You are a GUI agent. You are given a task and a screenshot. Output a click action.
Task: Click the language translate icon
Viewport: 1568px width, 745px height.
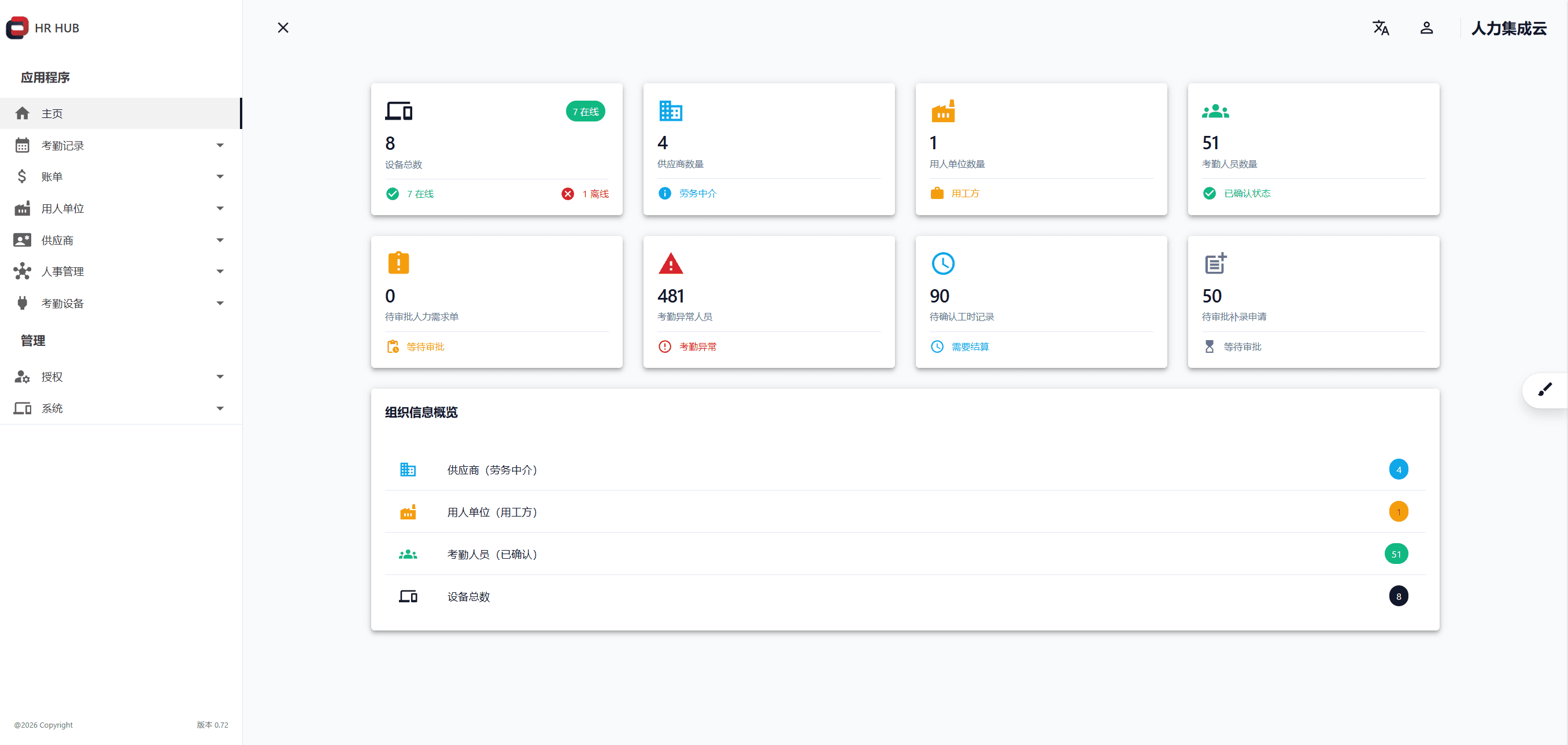(x=1381, y=28)
